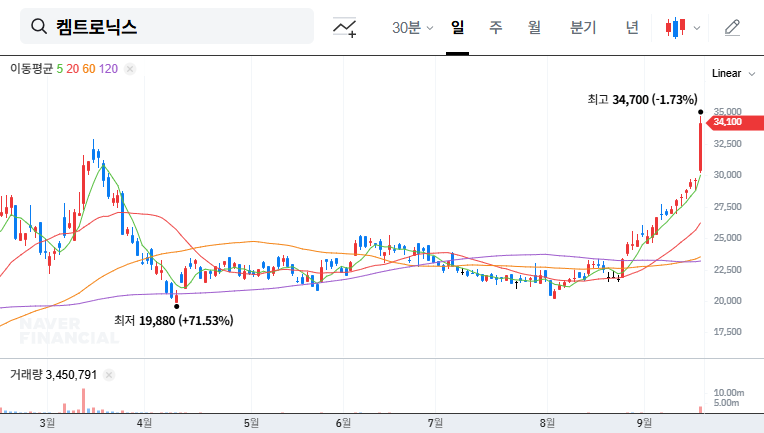This screenshot has height=433, width=764.
Task: Select the 120-day moving average value
Action: coord(109,69)
